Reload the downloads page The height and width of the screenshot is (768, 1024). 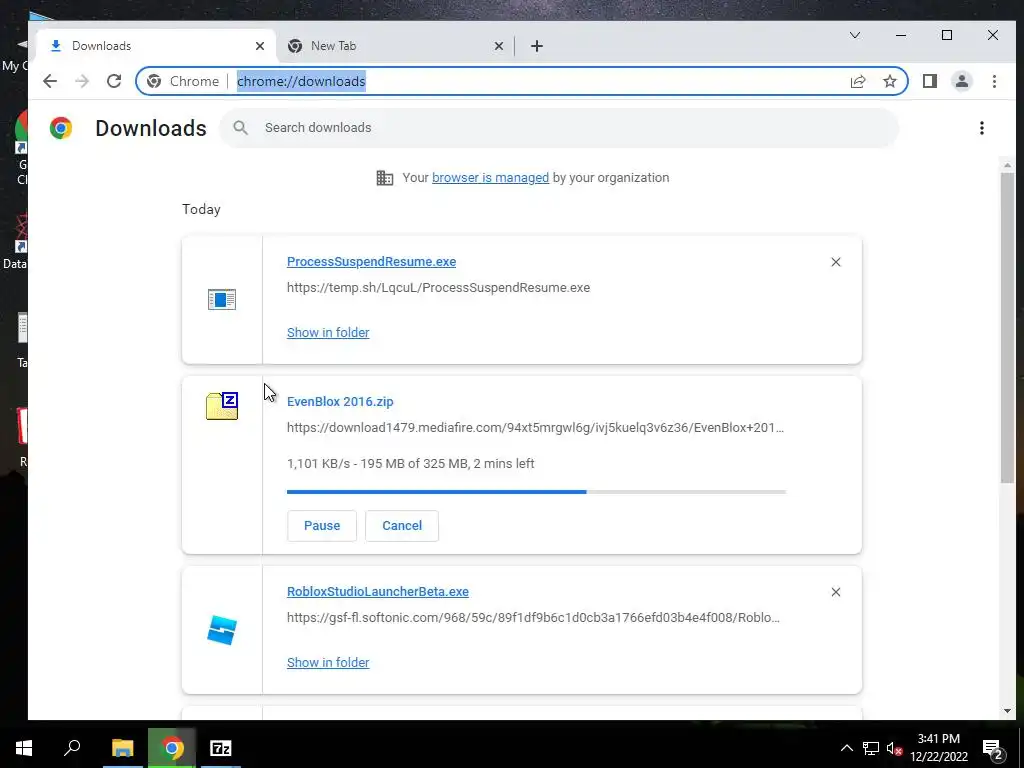point(114,81)
